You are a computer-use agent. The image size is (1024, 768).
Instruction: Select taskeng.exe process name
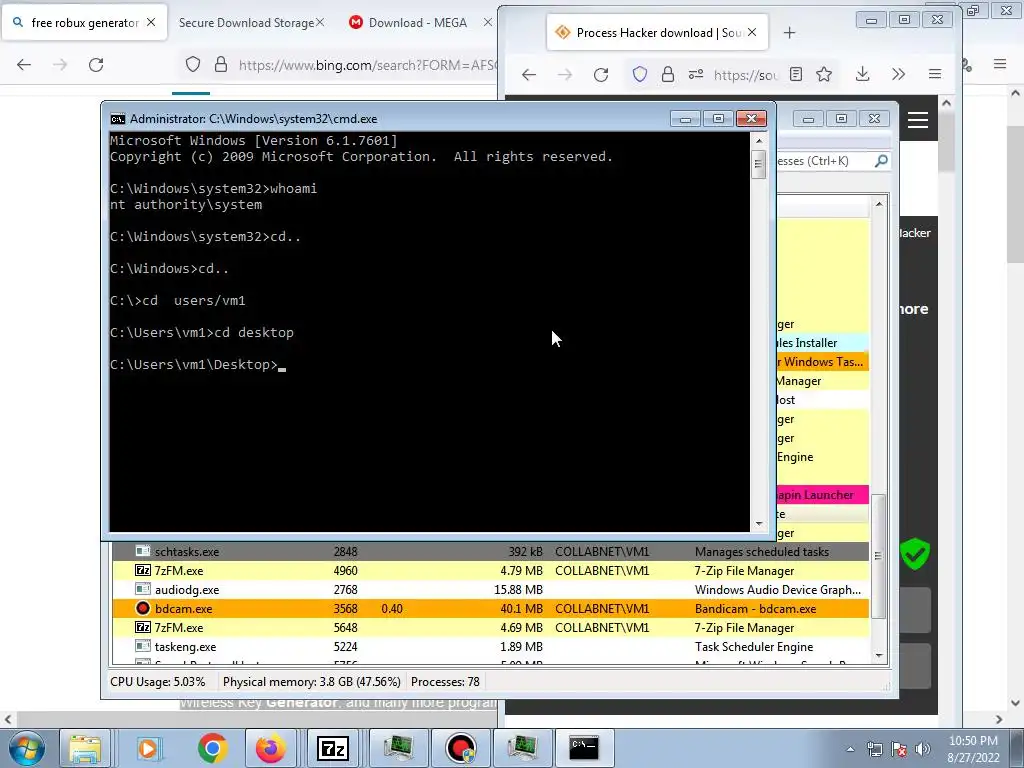[185, 647]
